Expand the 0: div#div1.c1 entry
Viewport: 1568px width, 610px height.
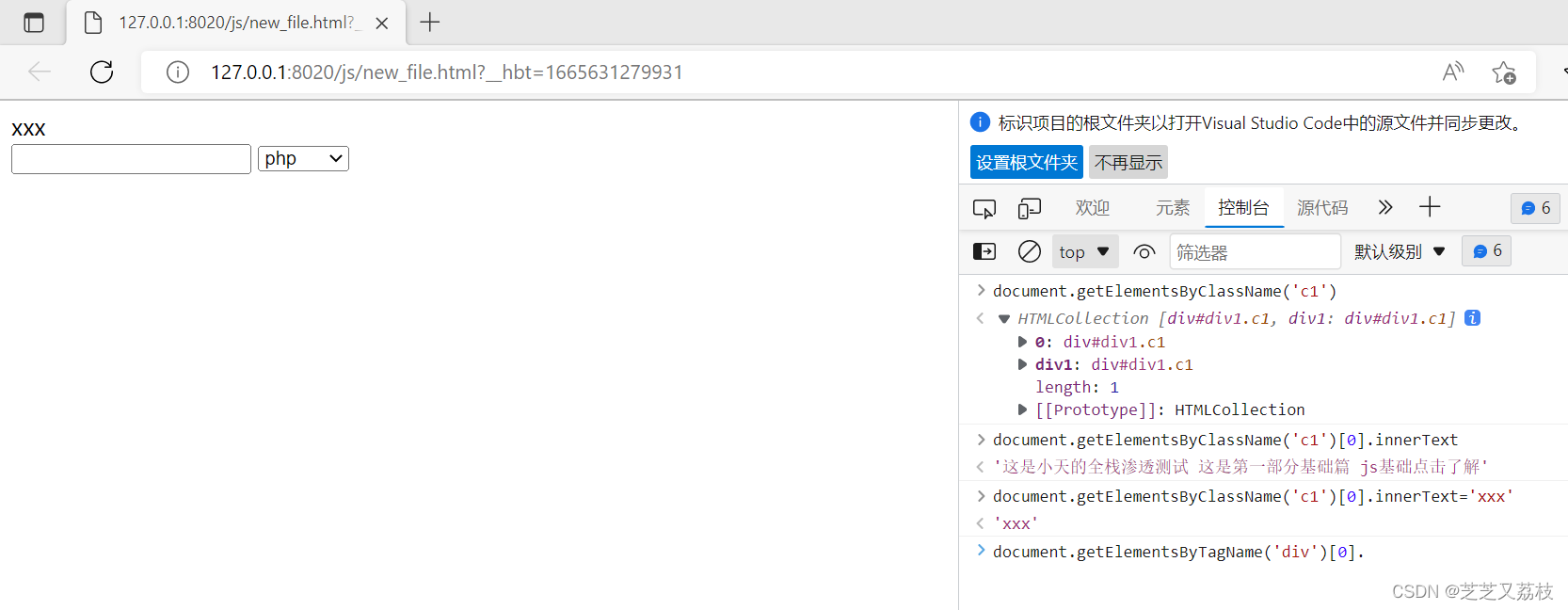coord(1022,342)
